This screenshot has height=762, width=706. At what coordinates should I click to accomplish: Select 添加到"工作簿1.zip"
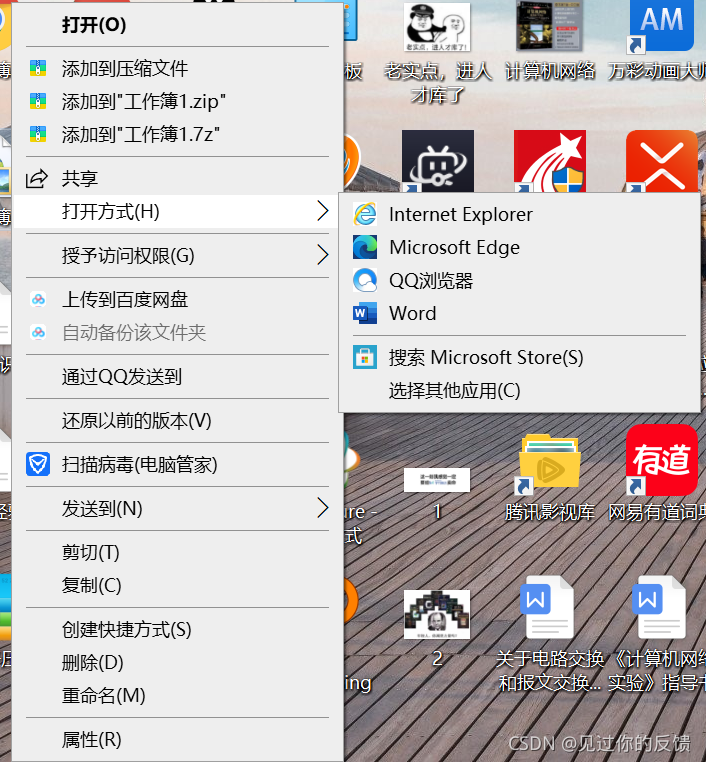tap(177, 101)
